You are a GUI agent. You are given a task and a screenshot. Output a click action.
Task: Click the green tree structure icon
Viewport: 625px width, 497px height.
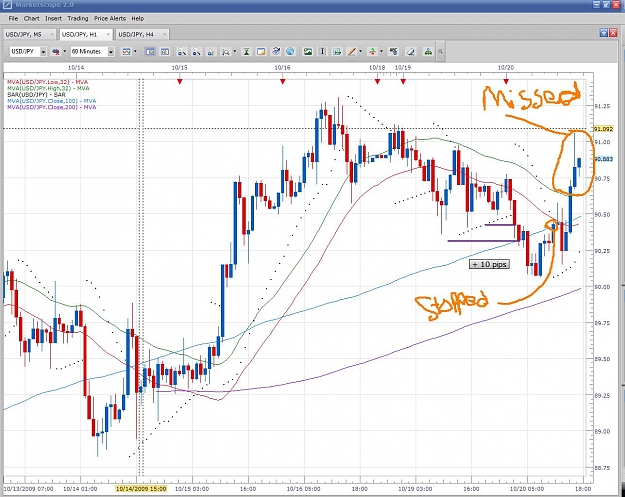click(428, 52)
